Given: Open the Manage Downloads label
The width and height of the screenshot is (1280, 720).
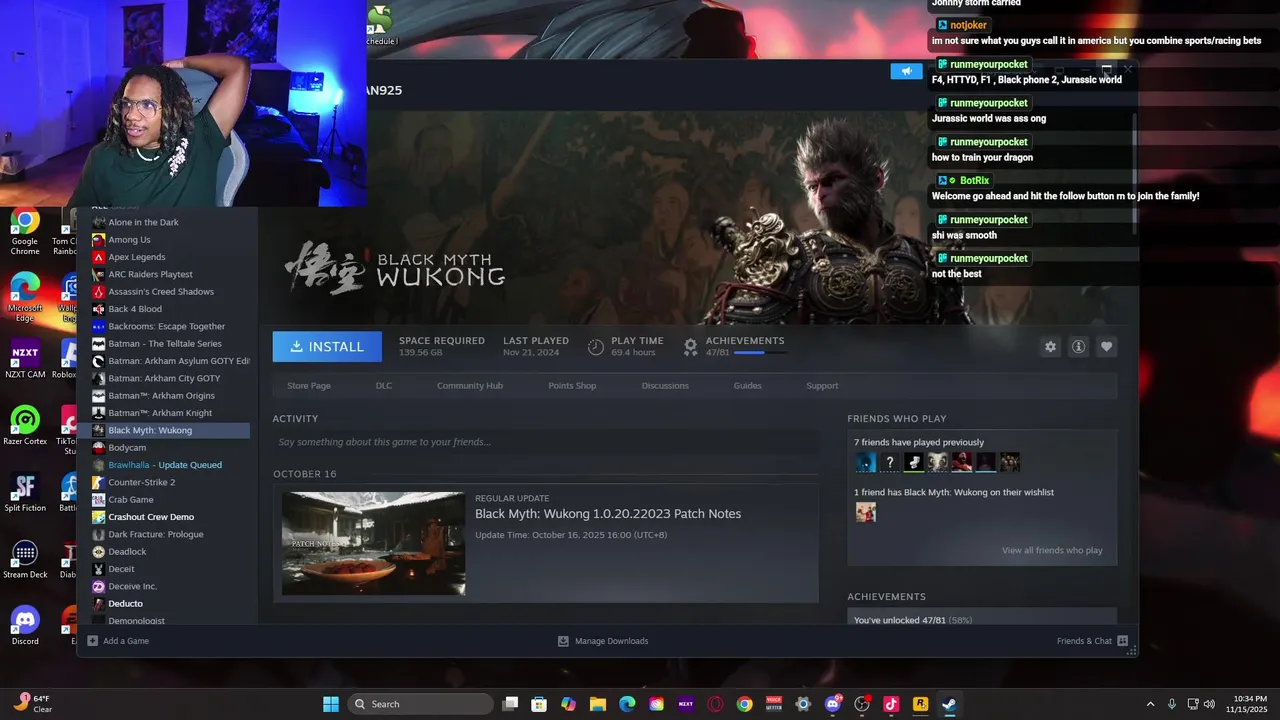Looking at the screenshot, I should (611, 641).
